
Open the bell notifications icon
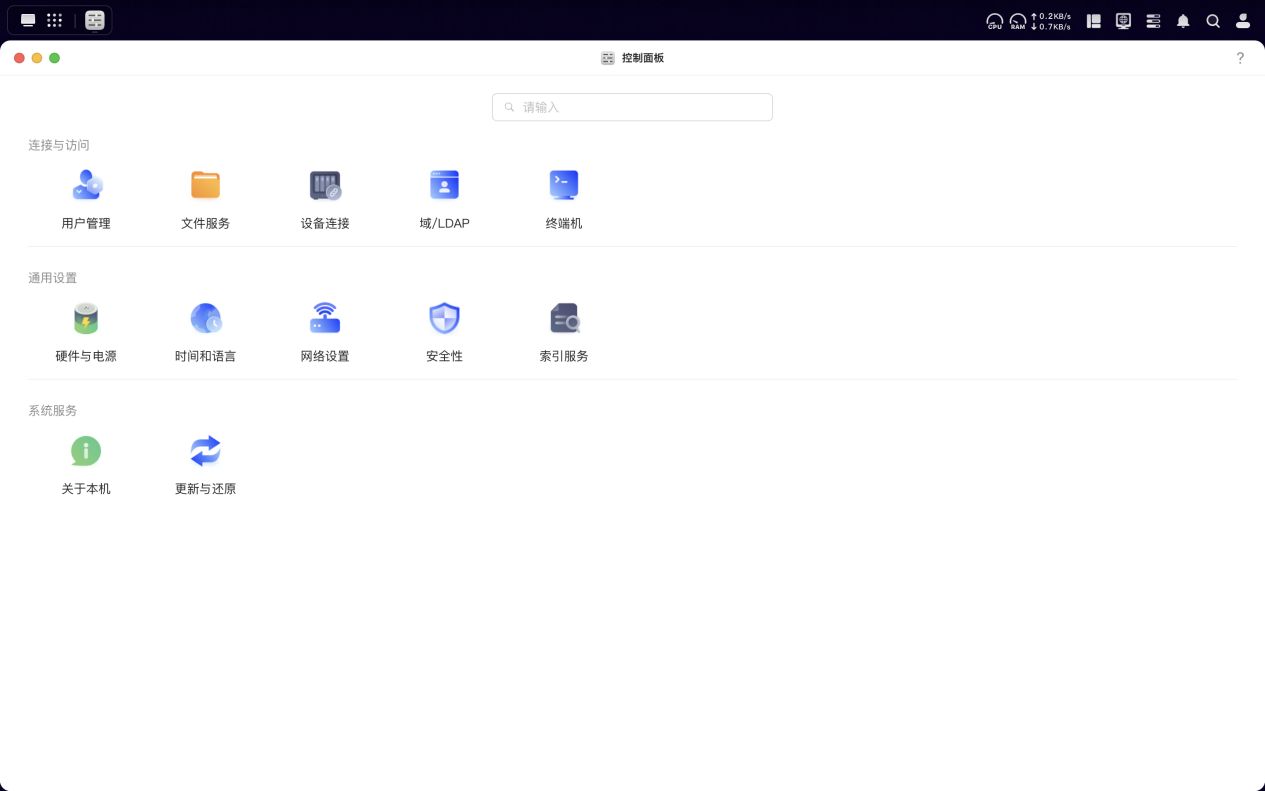tap(1183, 21)
